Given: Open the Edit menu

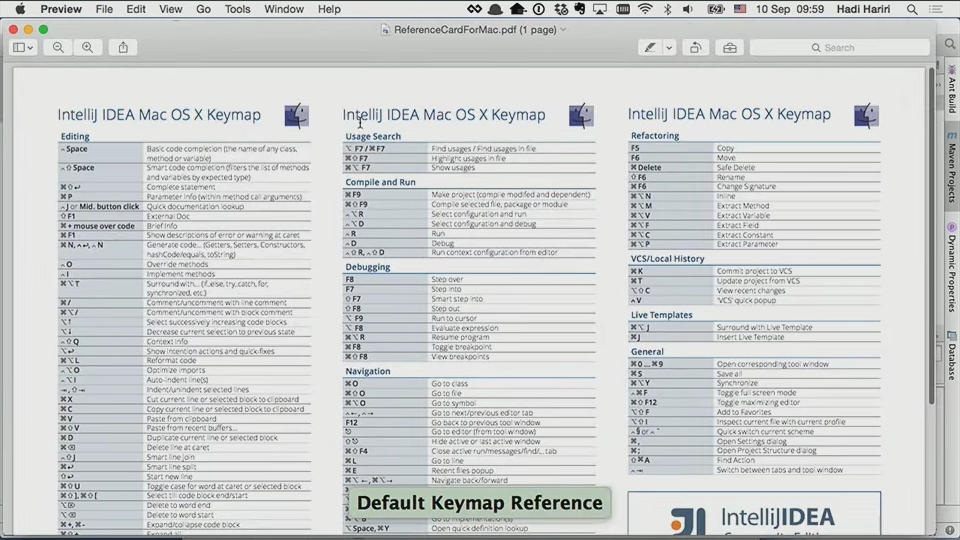Looking at the screenshot, I should tap(136, 9).
